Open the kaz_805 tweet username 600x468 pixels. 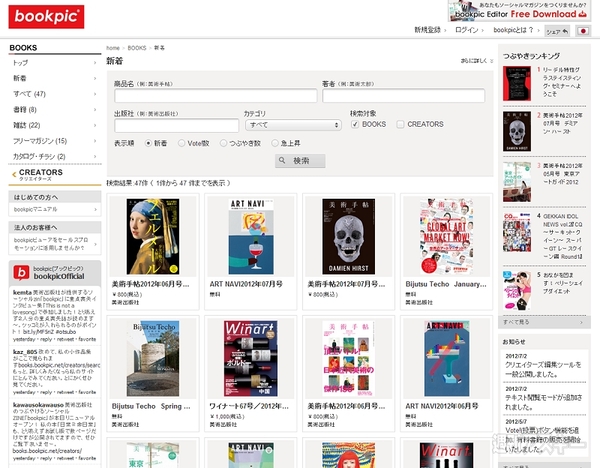pyautogui.click(x=25, y=352)
